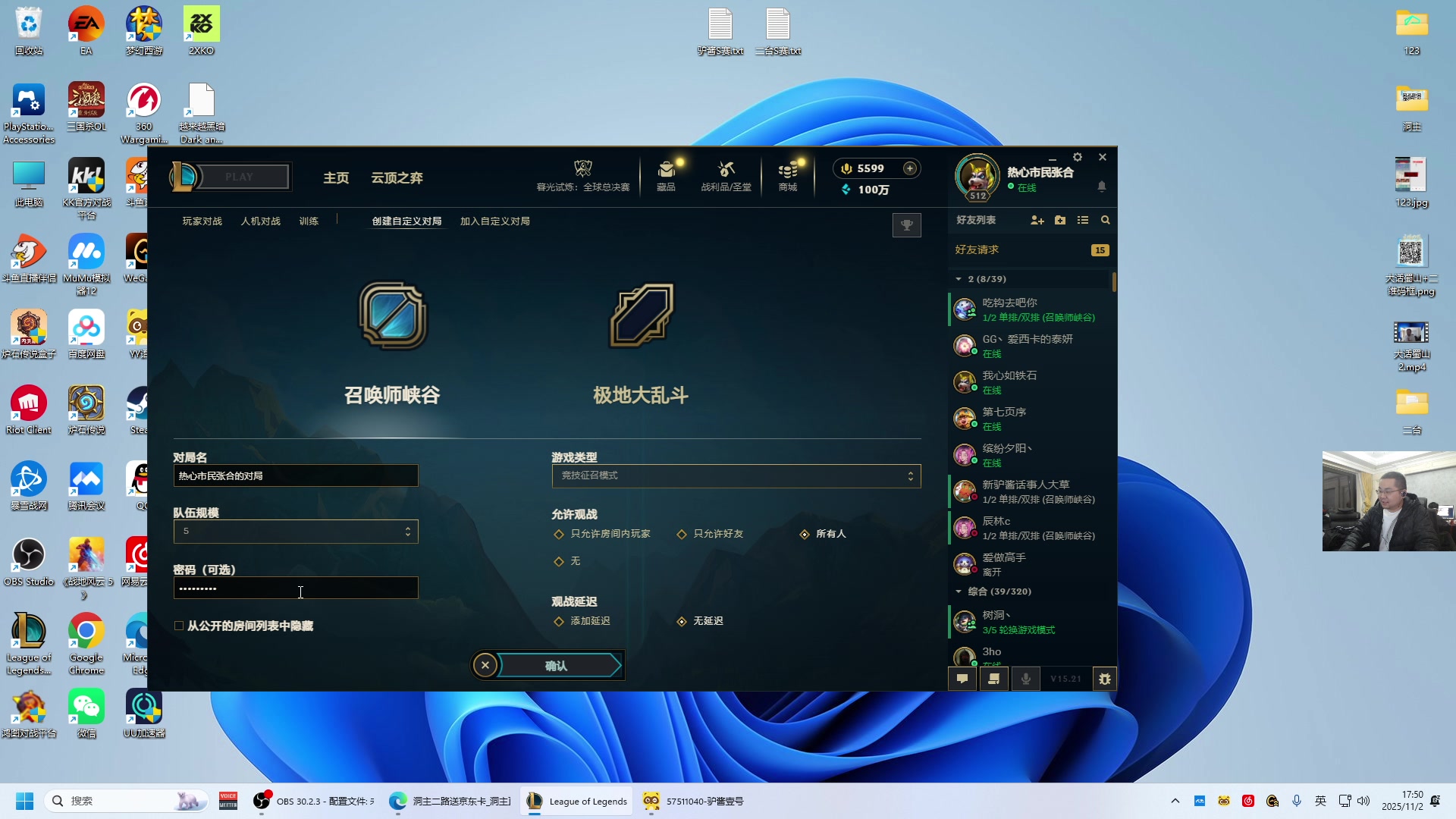
Task: Switch to join custom game tab
Action: coord(494,221)
